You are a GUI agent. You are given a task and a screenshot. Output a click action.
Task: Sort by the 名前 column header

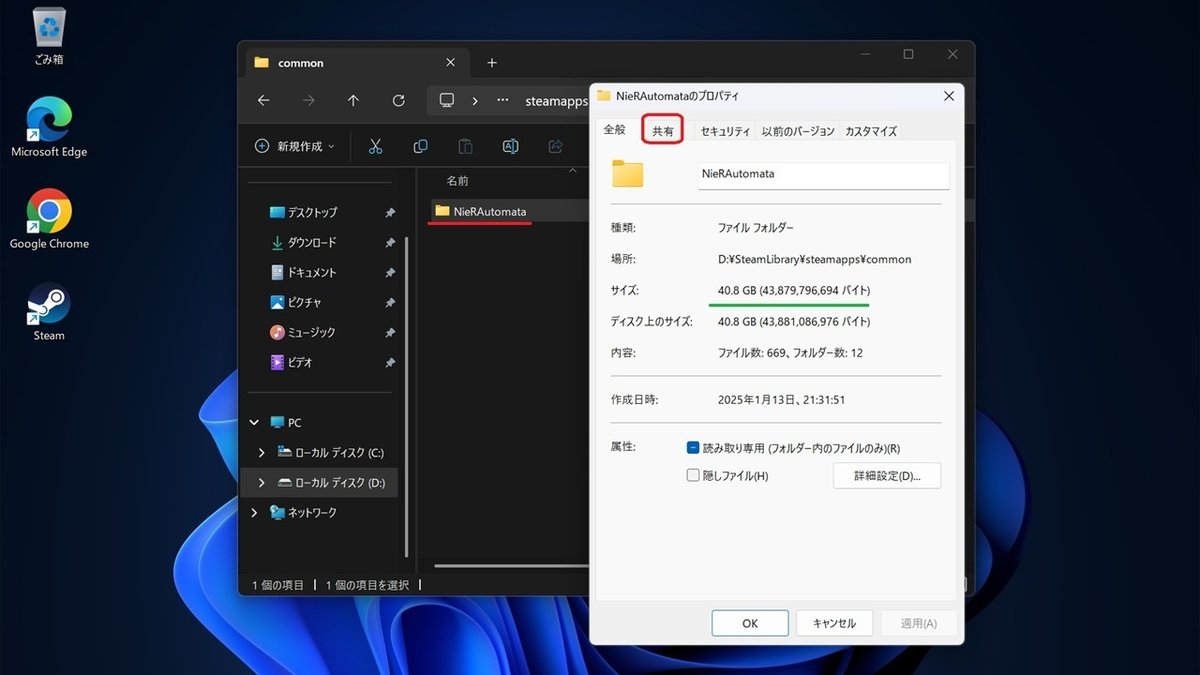(457, 181)
